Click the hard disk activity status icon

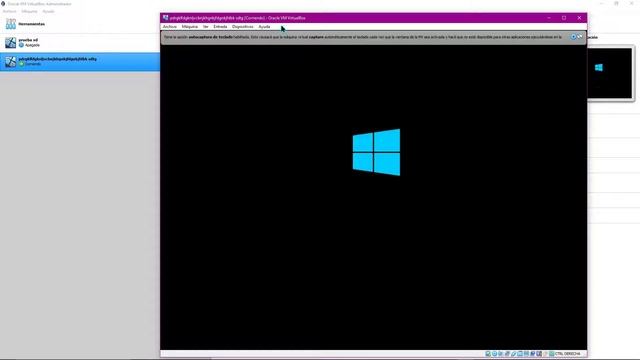[x=488, y=353]
